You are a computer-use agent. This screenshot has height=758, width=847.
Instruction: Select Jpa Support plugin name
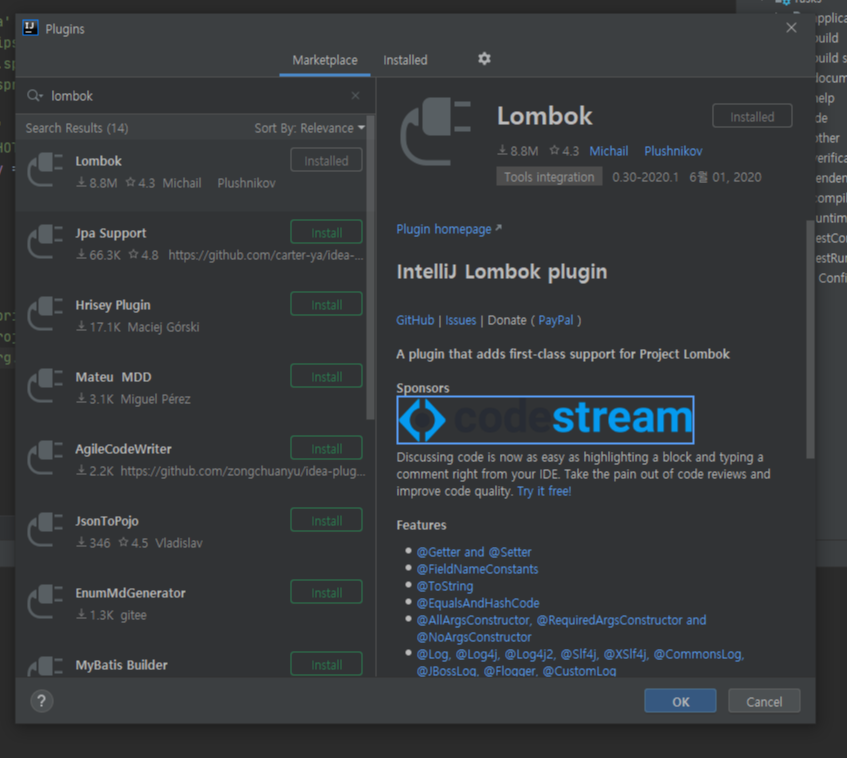(x=111, y=233)
